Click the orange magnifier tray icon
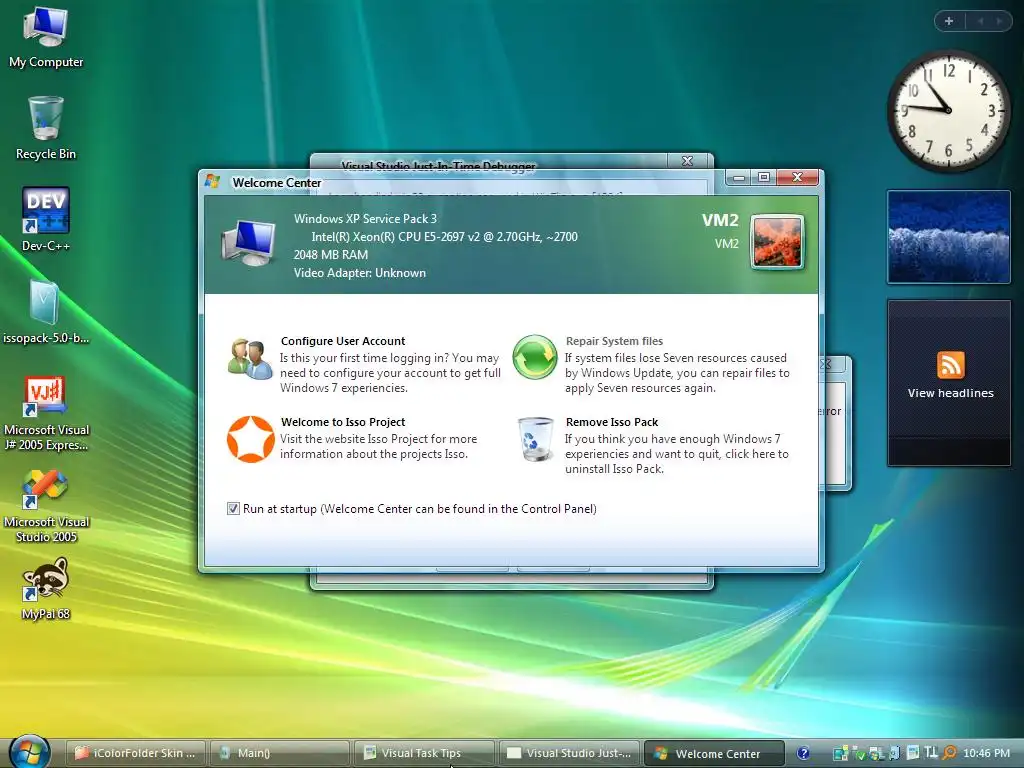The width and height of the screenshot is (1024, 768). [950, 753]
